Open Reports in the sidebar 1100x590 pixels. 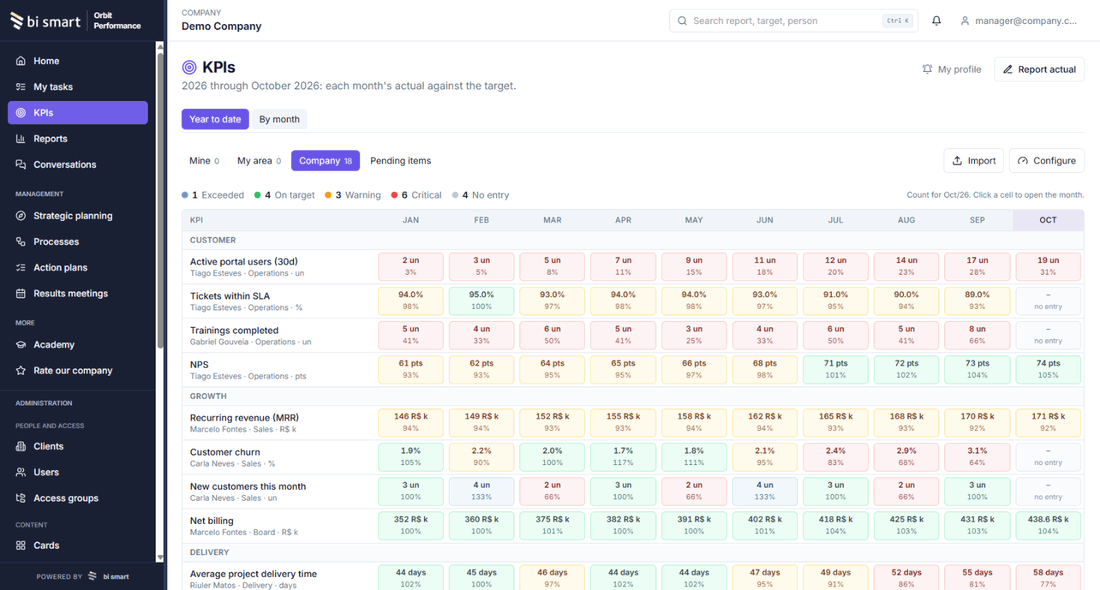pos(77,139)
